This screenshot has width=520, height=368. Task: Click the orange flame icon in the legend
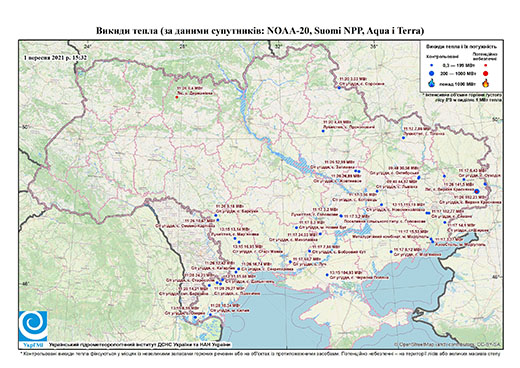486,83
